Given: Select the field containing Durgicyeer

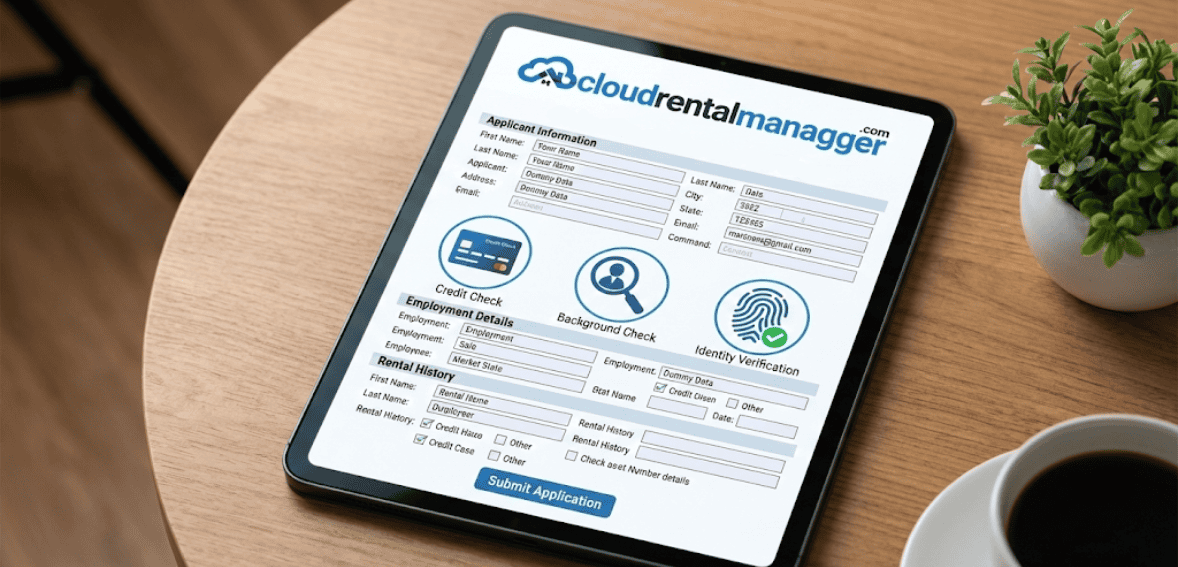Looking at the screenshot, I should coord(497,423).
